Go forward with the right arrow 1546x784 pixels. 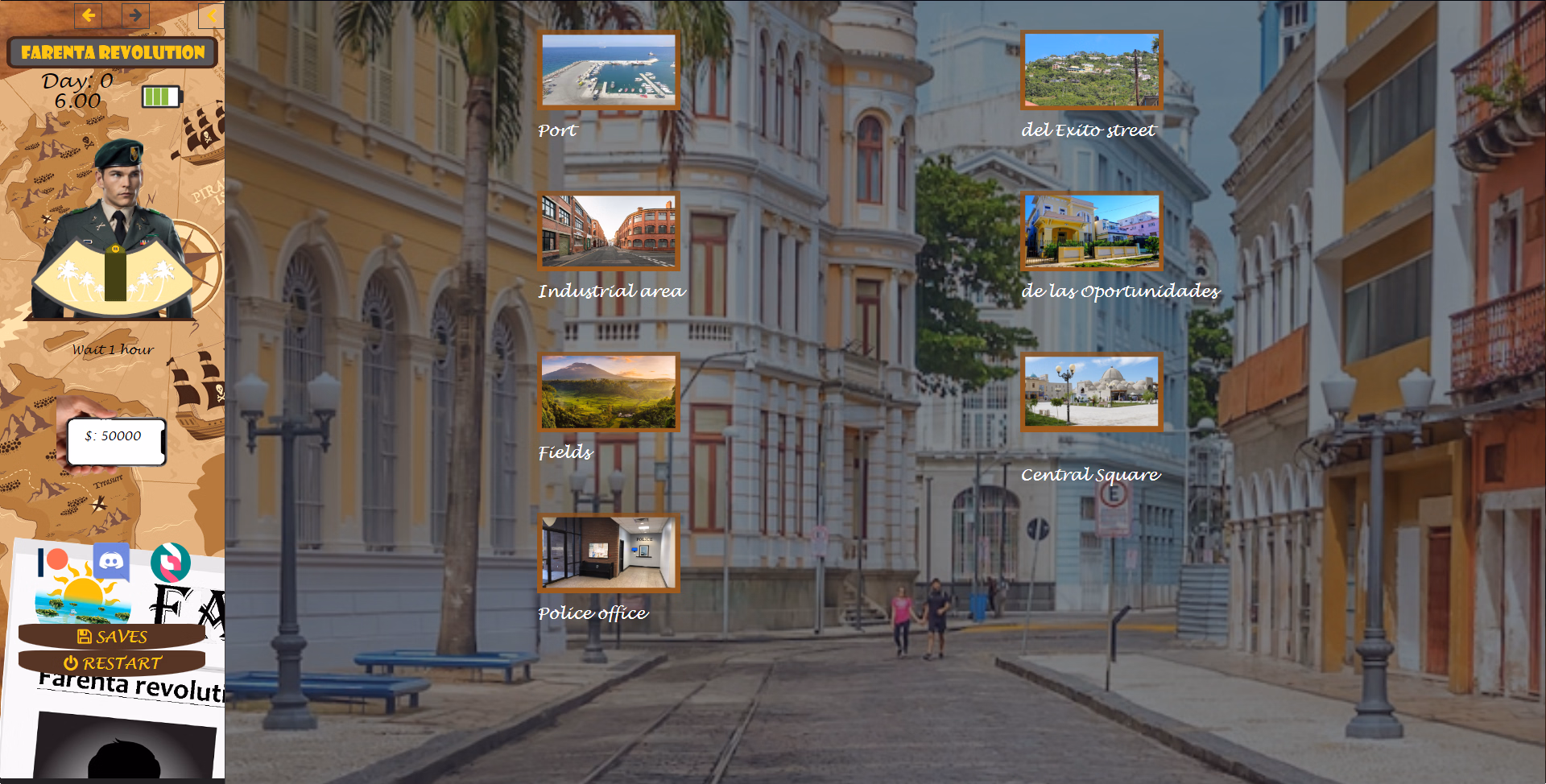[x=135, y=14]
